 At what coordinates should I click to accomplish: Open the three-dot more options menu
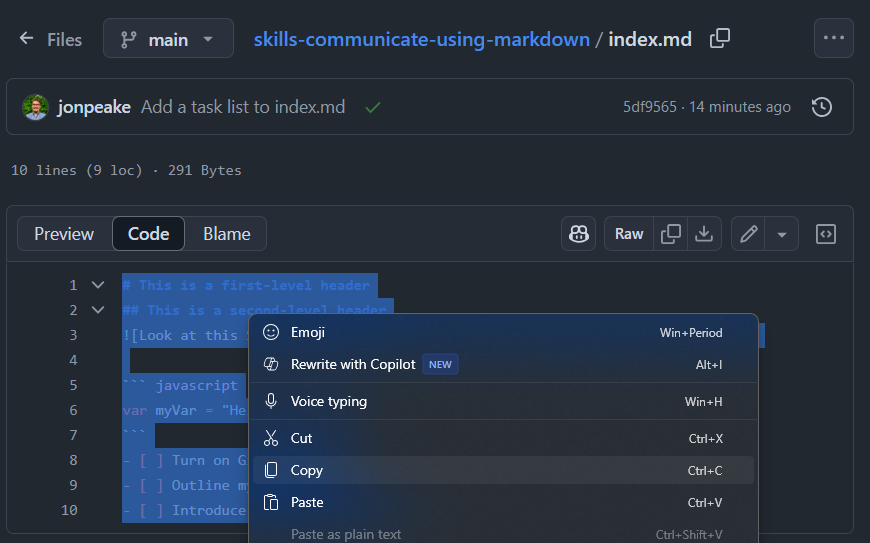click(833, 38)
